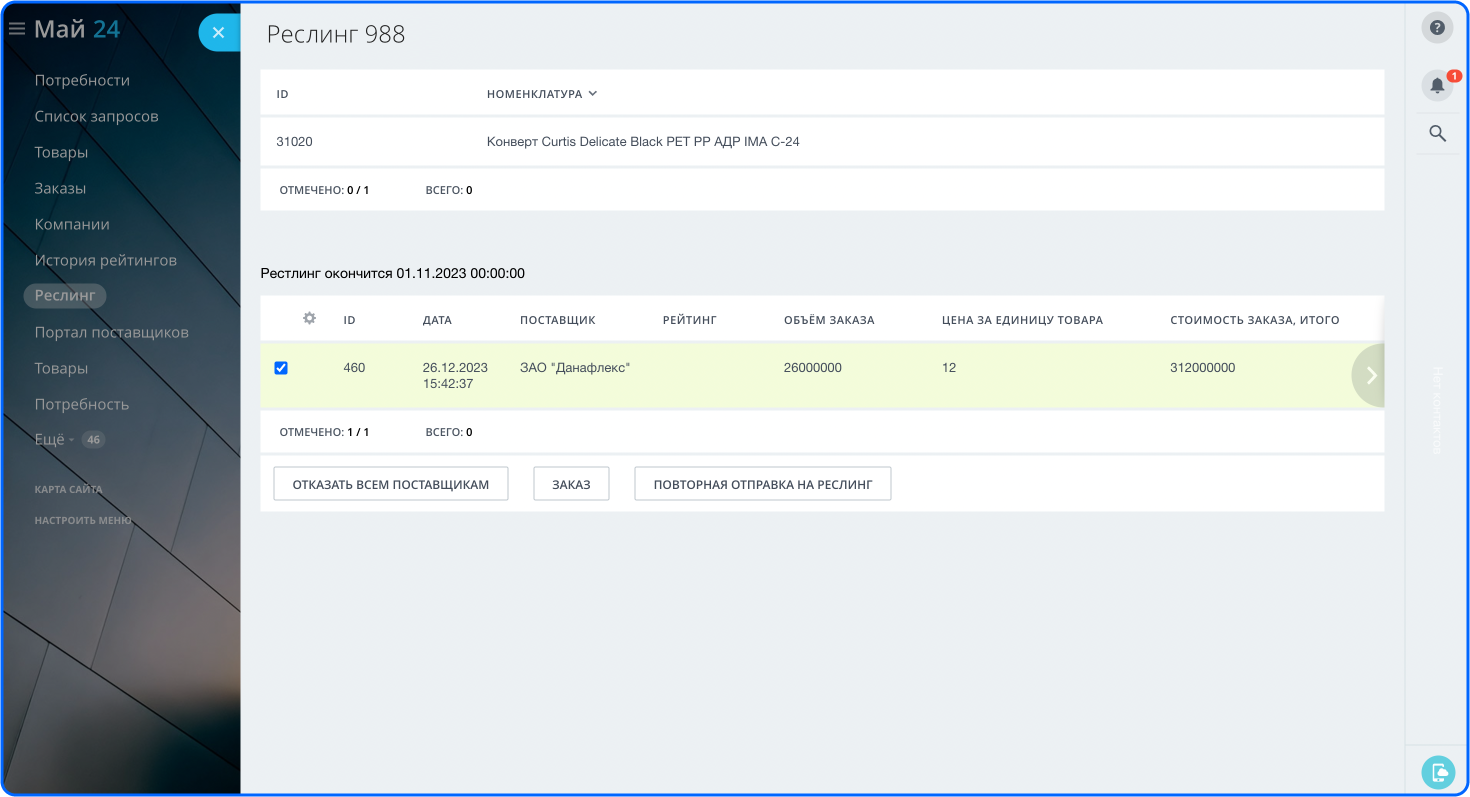Viewport: 1470px width, 797px height.
Task: Click supplier ЗАО "Данафлекс" cell
Action: point(575,368)
